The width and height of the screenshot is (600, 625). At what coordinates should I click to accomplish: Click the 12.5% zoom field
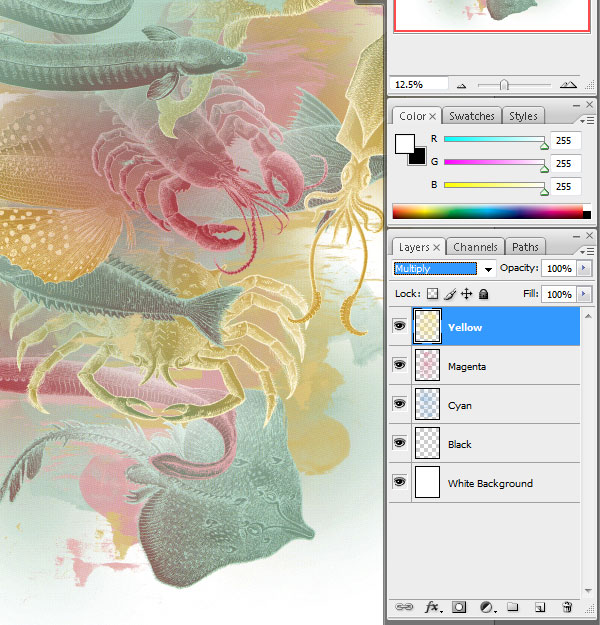pyautogui.click(x=419, y=84)
